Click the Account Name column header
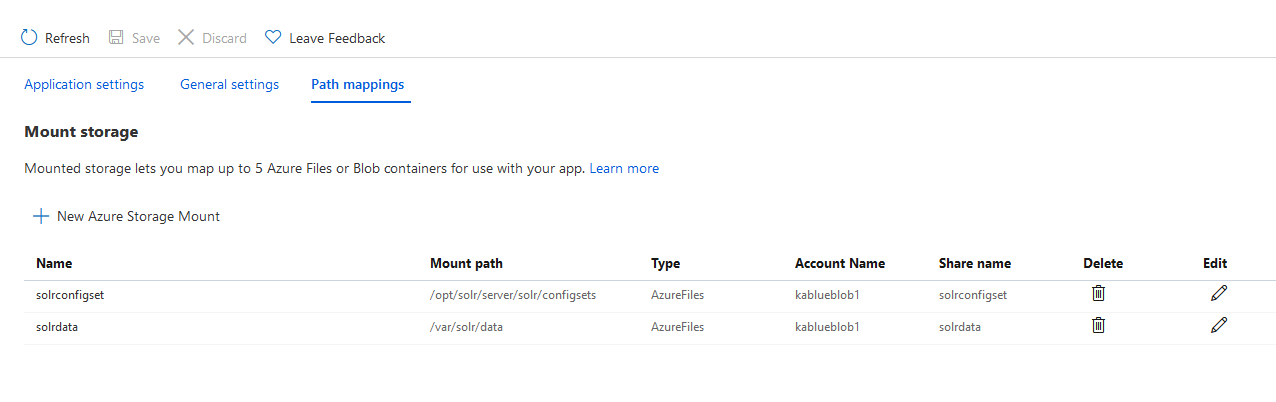The image size is (1276, 402). click(x=840, y=264)
